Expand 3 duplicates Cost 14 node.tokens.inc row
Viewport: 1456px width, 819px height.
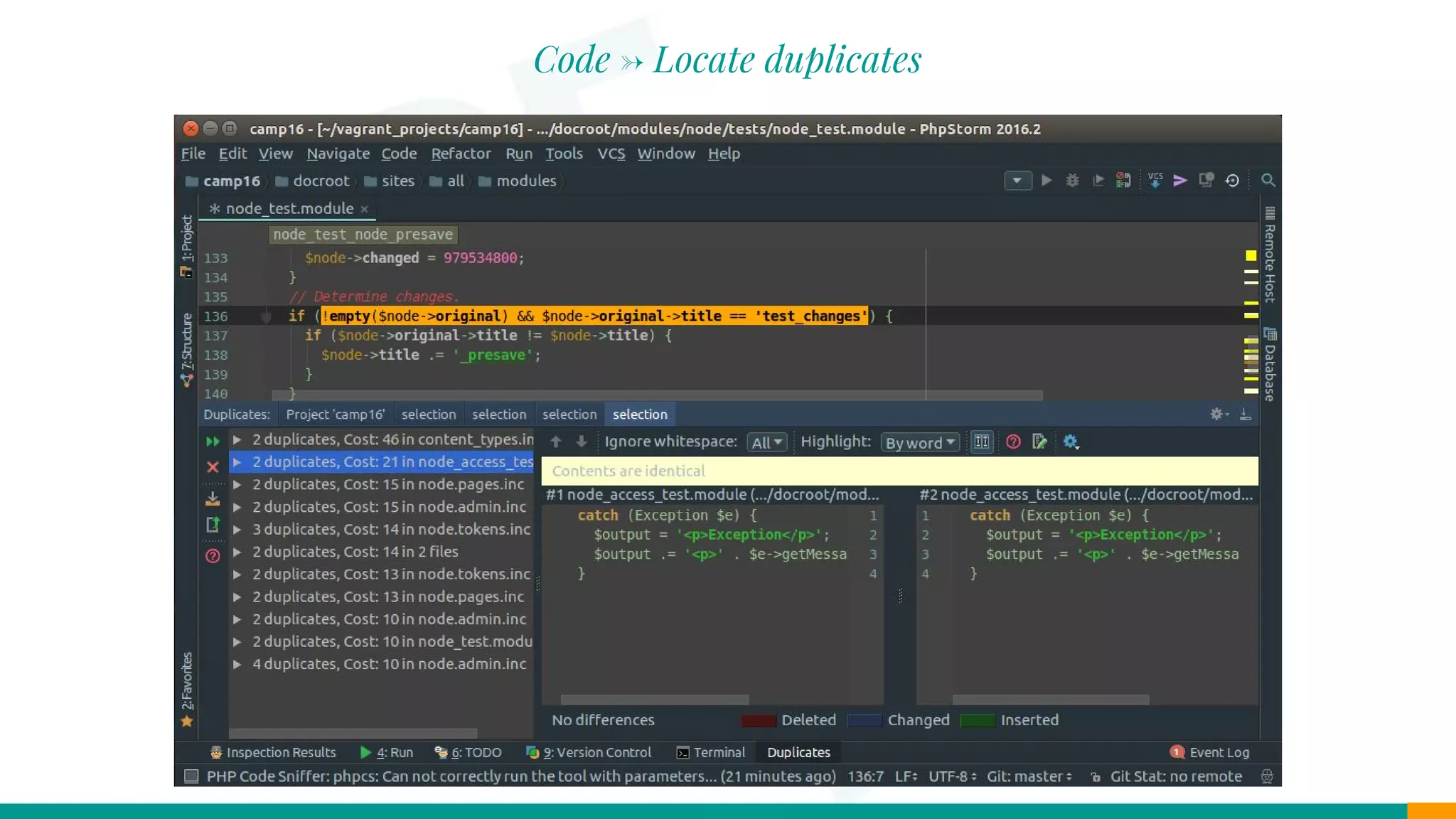(x=237, y=530)
